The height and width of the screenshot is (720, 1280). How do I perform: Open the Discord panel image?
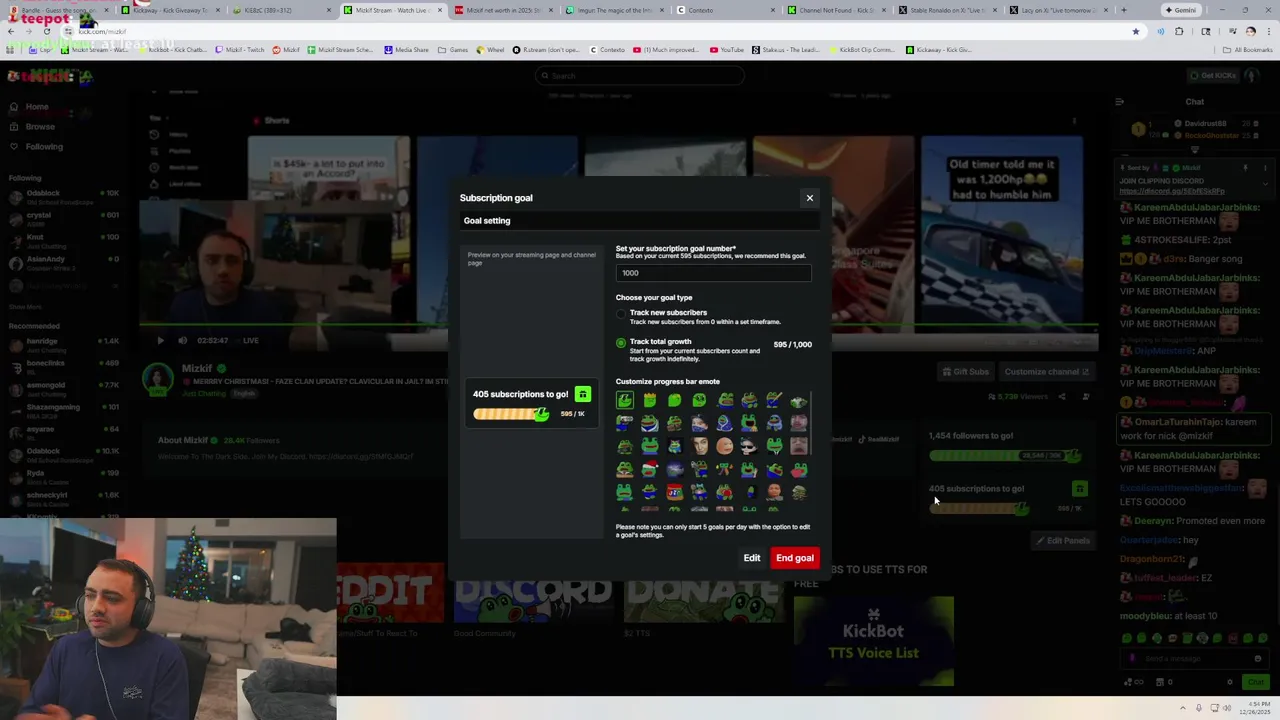tap(534, 592)
